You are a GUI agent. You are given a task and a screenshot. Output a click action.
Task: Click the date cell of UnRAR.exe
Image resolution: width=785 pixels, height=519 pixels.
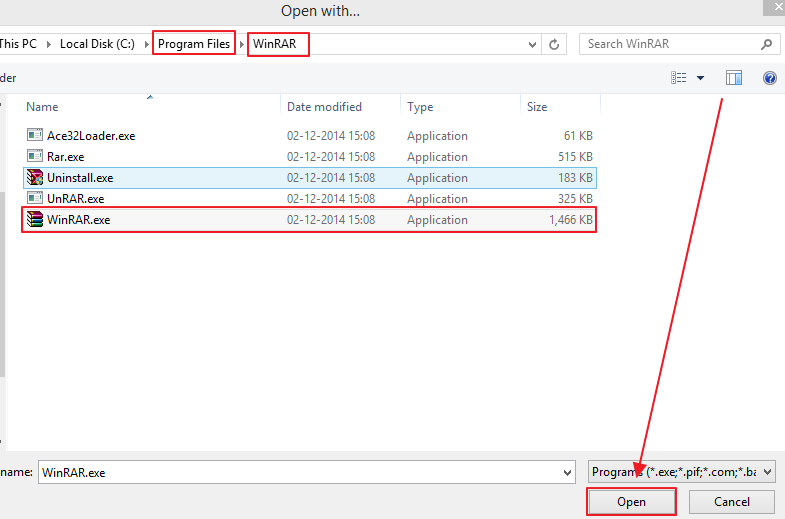(331, 199)
